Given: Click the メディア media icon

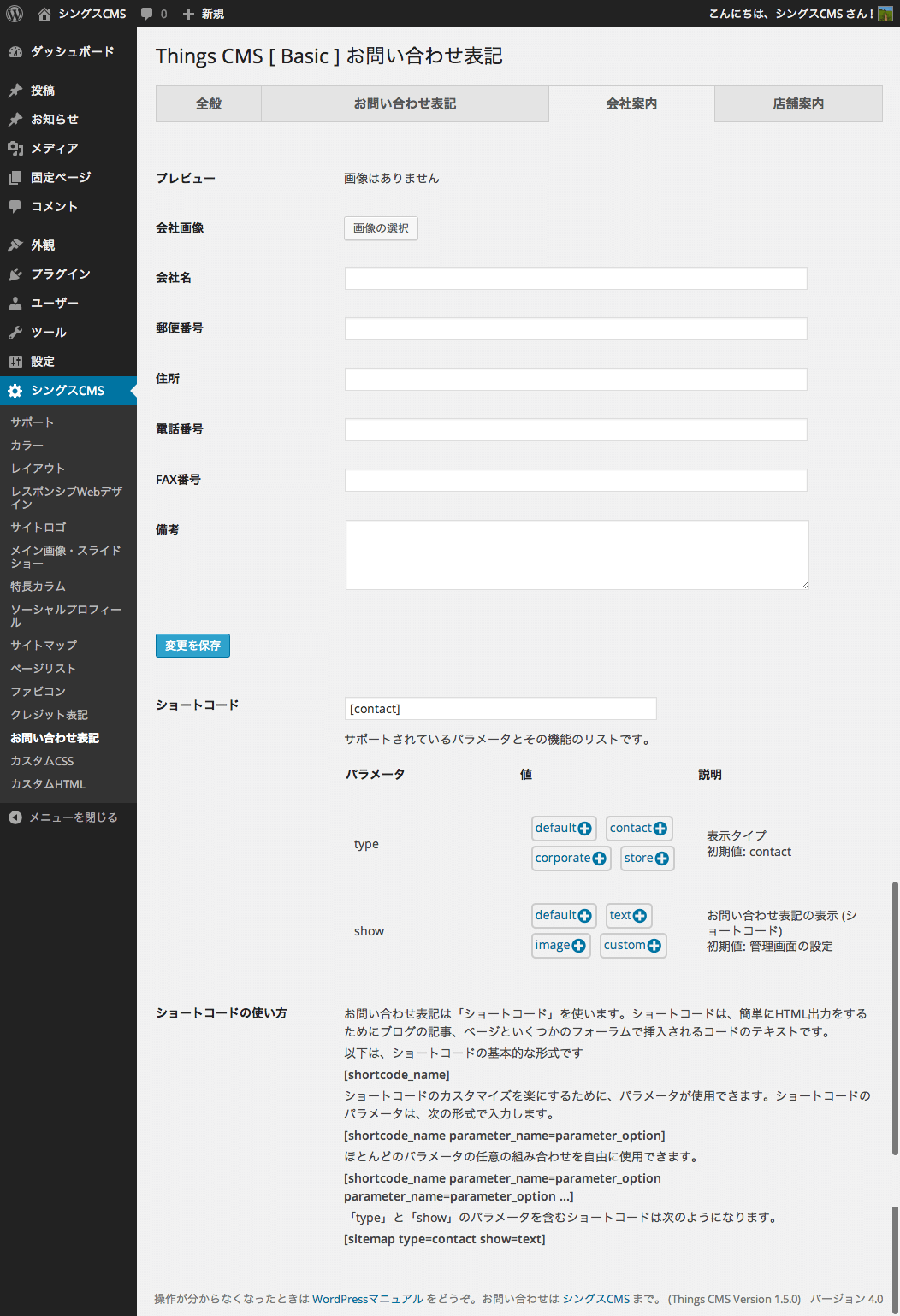Looking at the screenshot, I should tap(15, 149).
